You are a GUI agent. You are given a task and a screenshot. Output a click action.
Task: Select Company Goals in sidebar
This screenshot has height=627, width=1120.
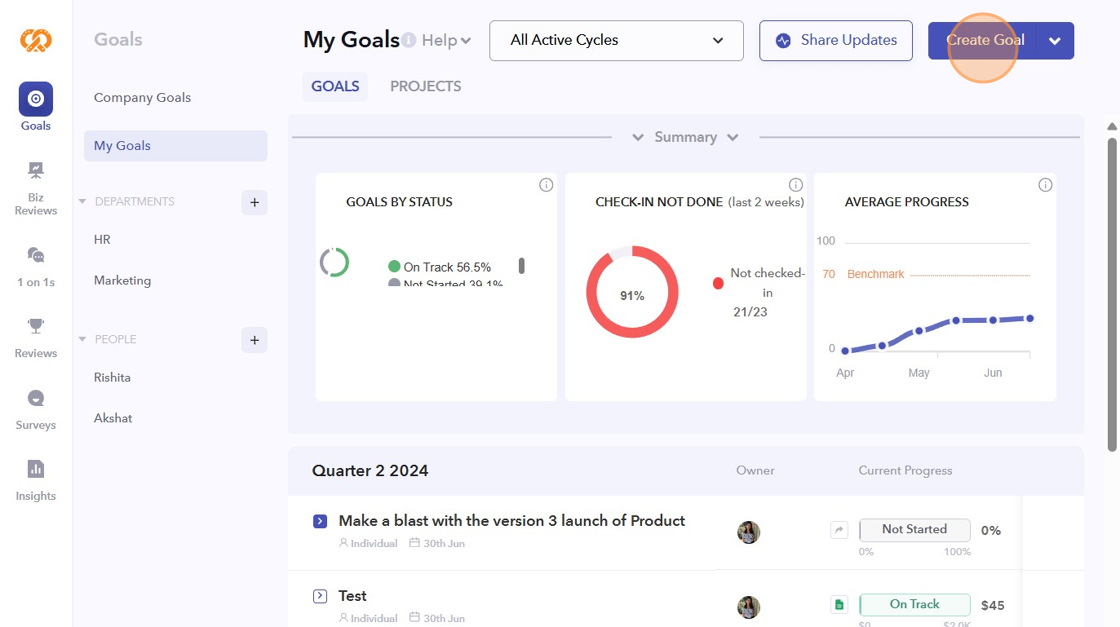pyautogui.click(x=142, y=98)
